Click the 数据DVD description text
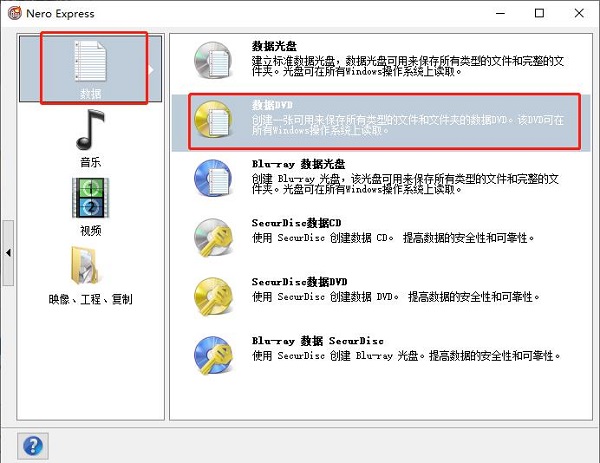Image resolution: width=600 pixels, height=463 pixels. pyautogui.click(x=408, y=125)
